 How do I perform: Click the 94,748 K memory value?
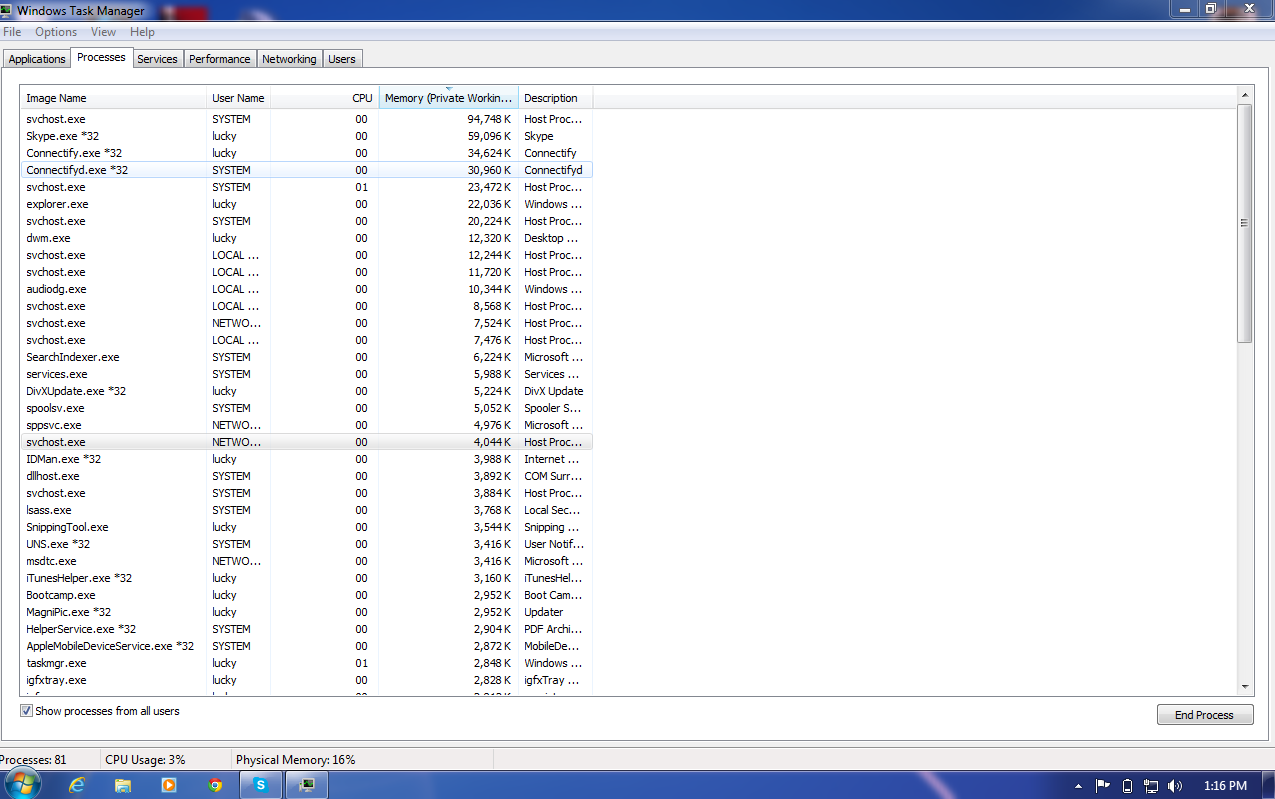point(489,119)
